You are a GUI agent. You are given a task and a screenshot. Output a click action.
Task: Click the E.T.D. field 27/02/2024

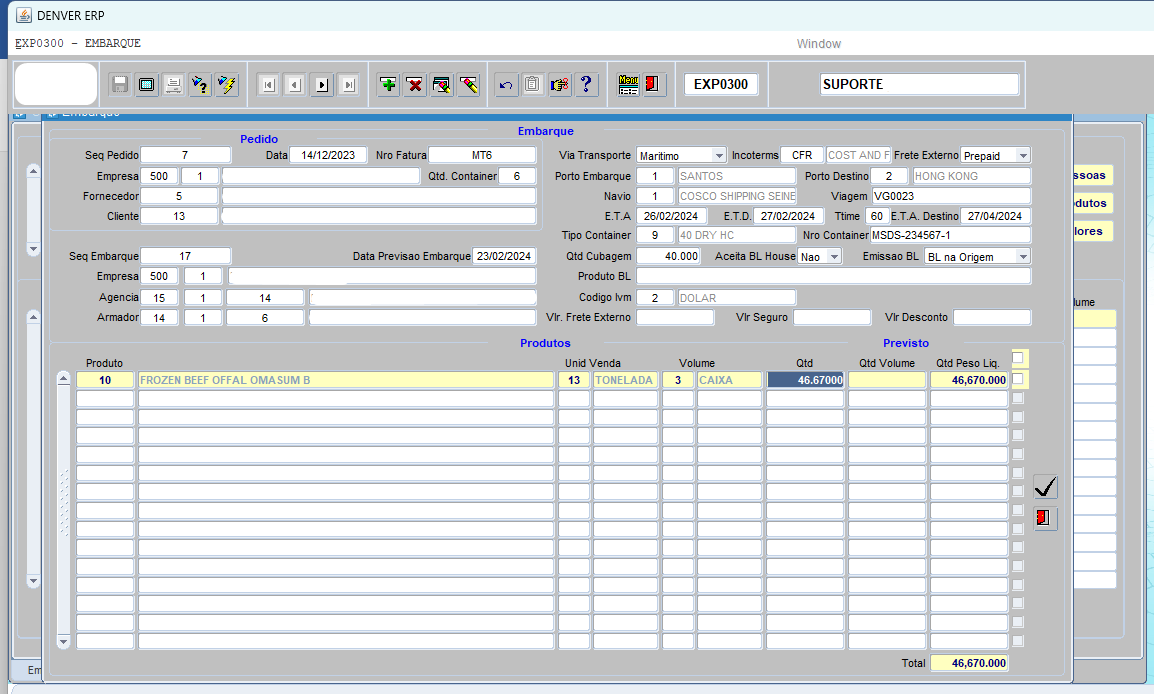coord(788,216)
